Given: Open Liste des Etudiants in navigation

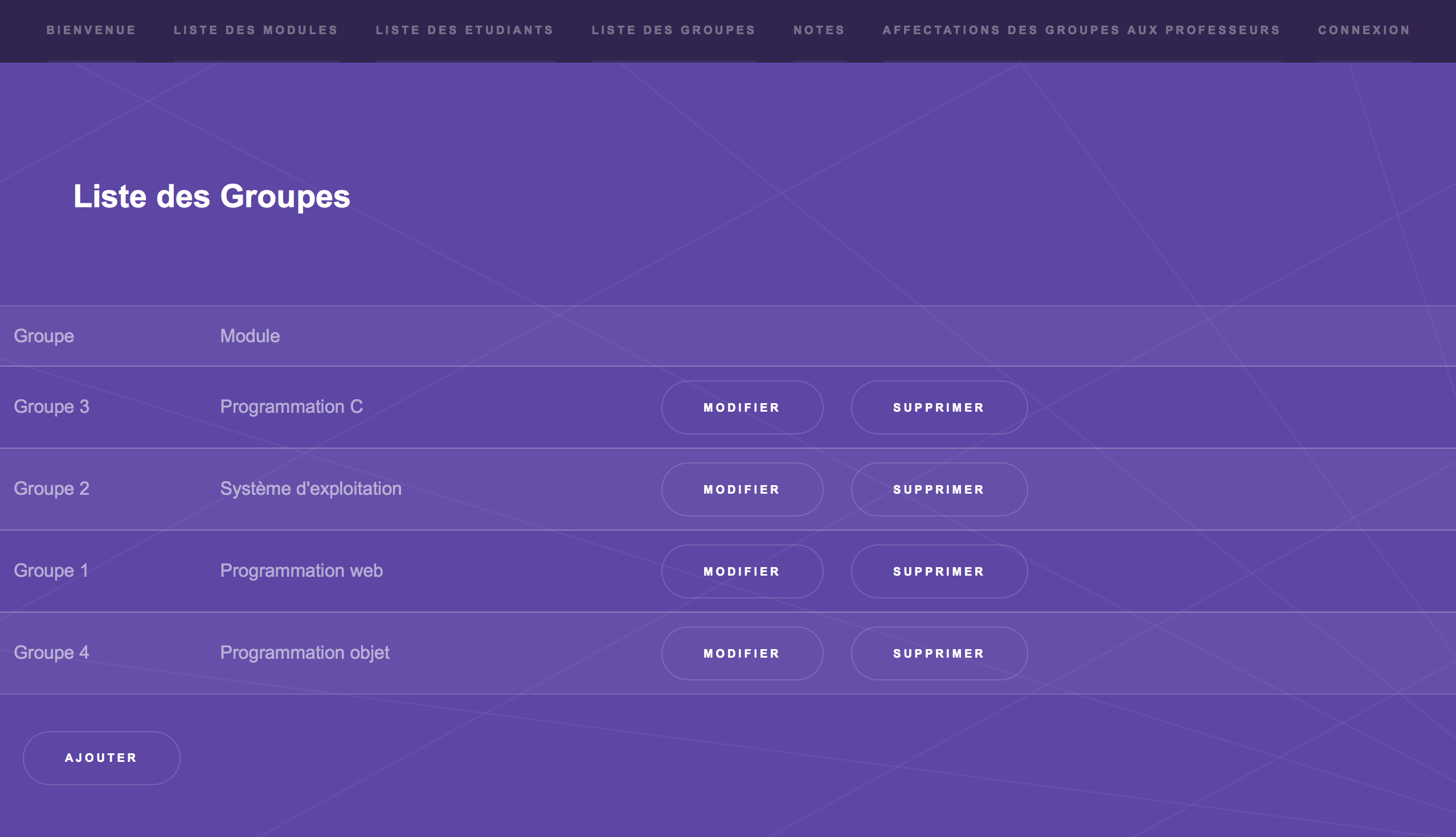Looking at the screenshot, I should pyautogui.click(x=465, y=30).
